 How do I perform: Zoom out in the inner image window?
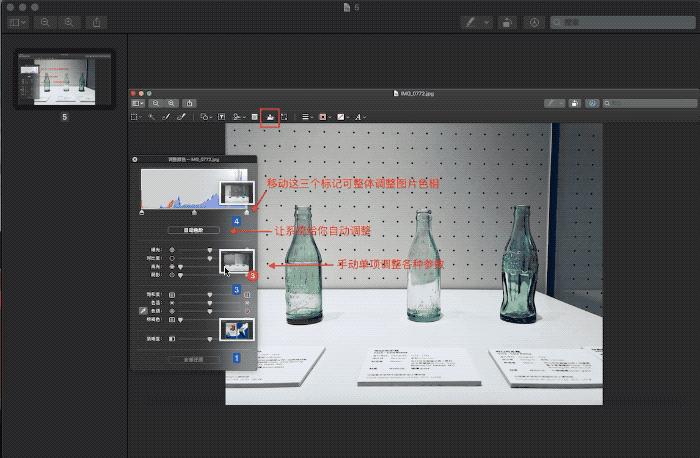(x=158, y=102)
